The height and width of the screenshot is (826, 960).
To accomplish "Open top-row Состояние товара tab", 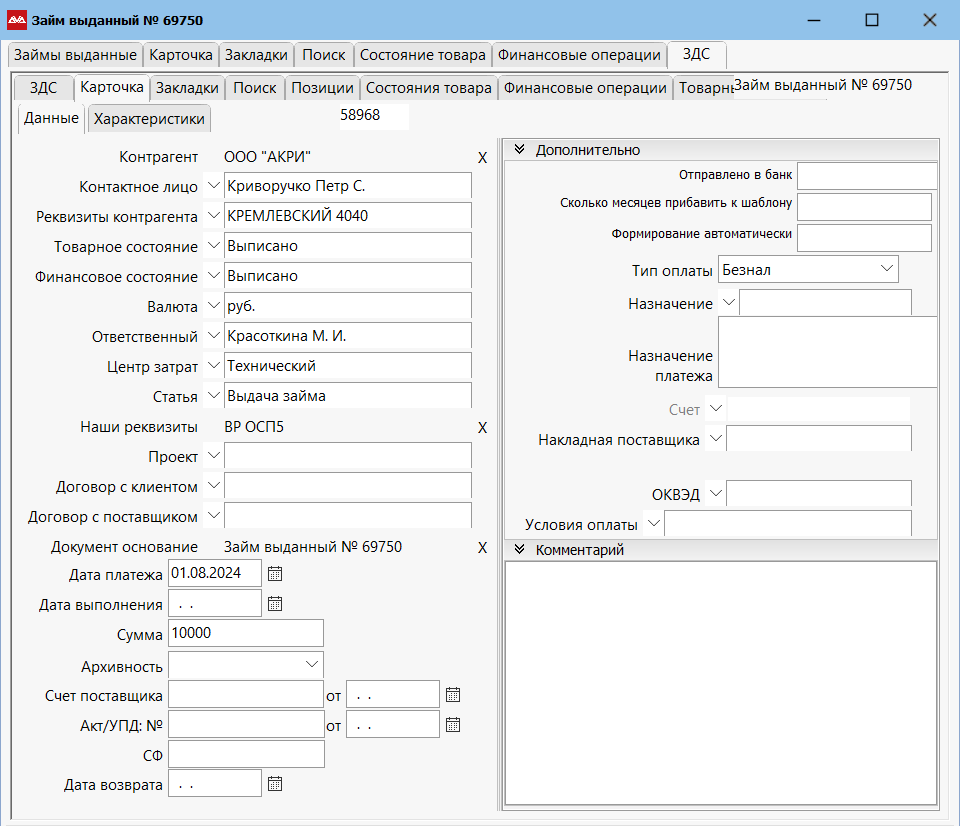I will coord(422,55).
